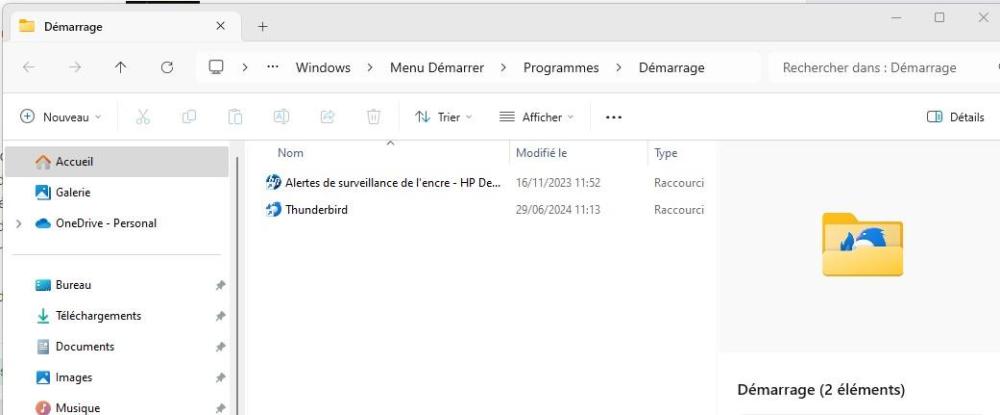
Task: Expand chevron after Windows in breadcrumb
Action: (x=370, y=68)
